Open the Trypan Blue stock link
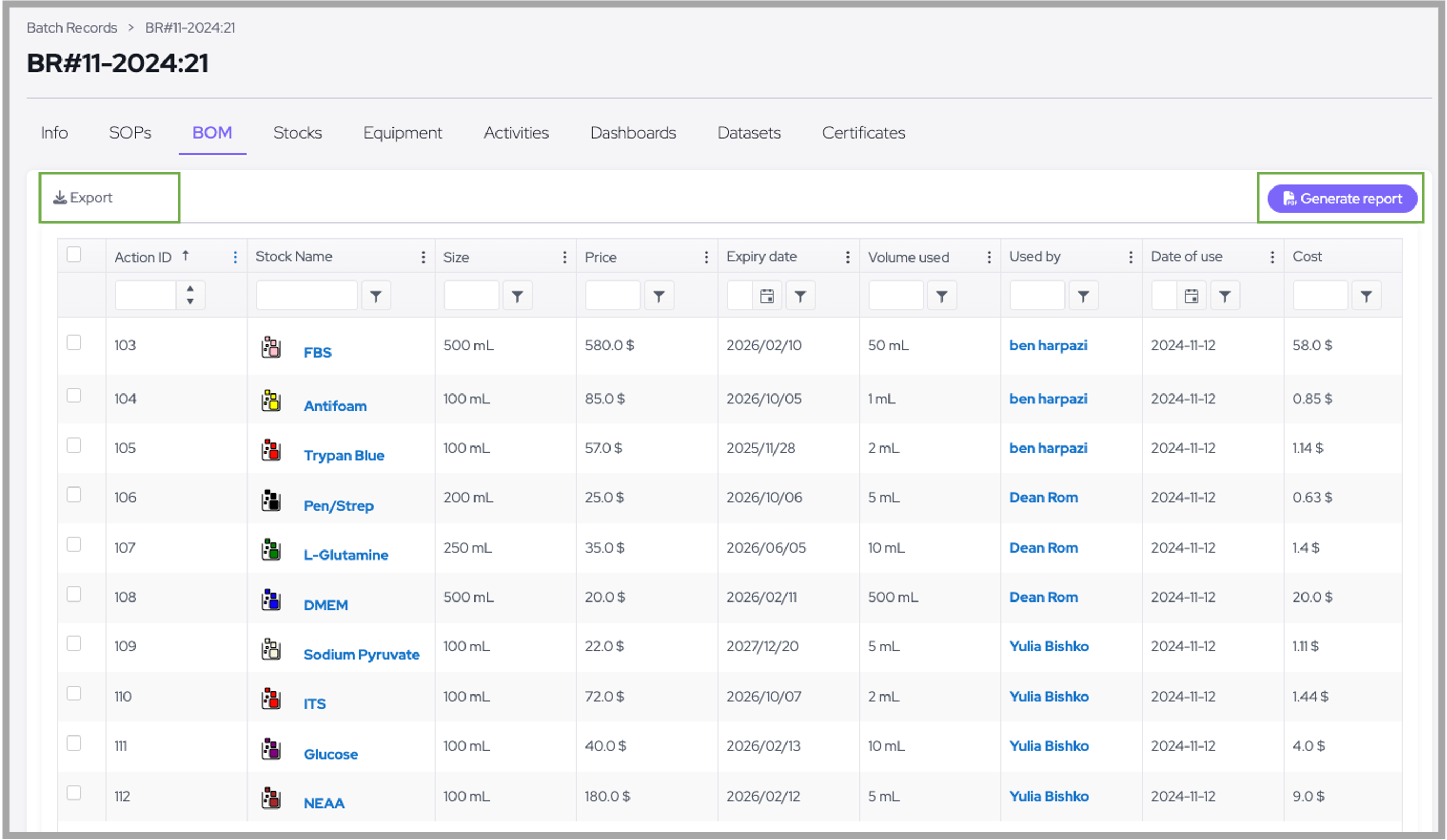 tap(344, 455)
